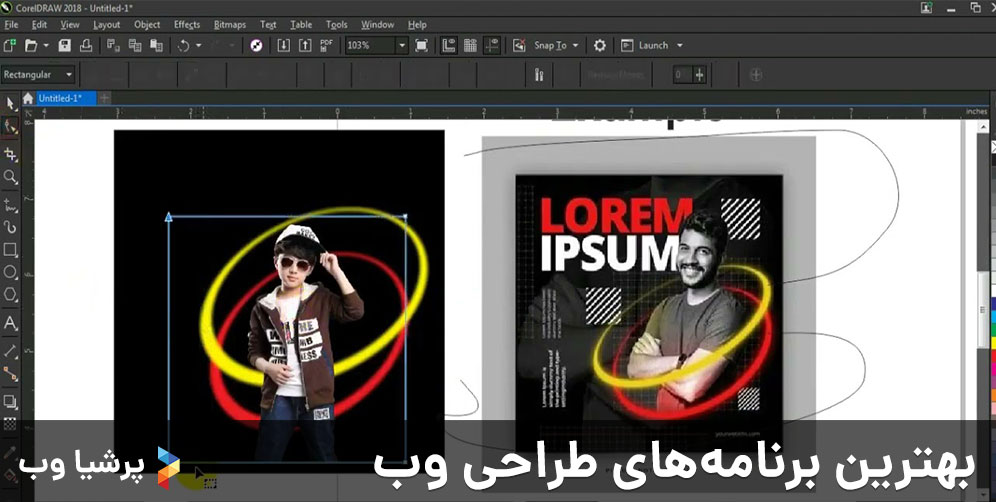
Task: Select the Pick tool in toolbox
Action: [11, 104]
